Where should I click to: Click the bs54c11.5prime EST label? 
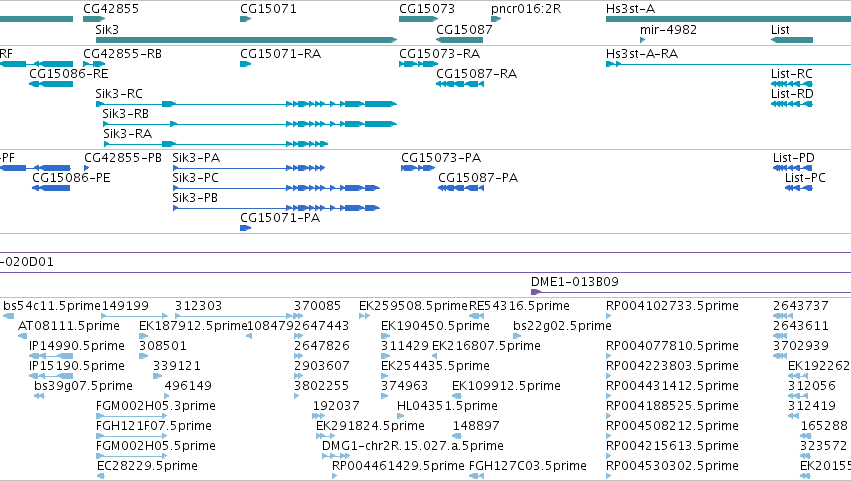click(52, 306)
